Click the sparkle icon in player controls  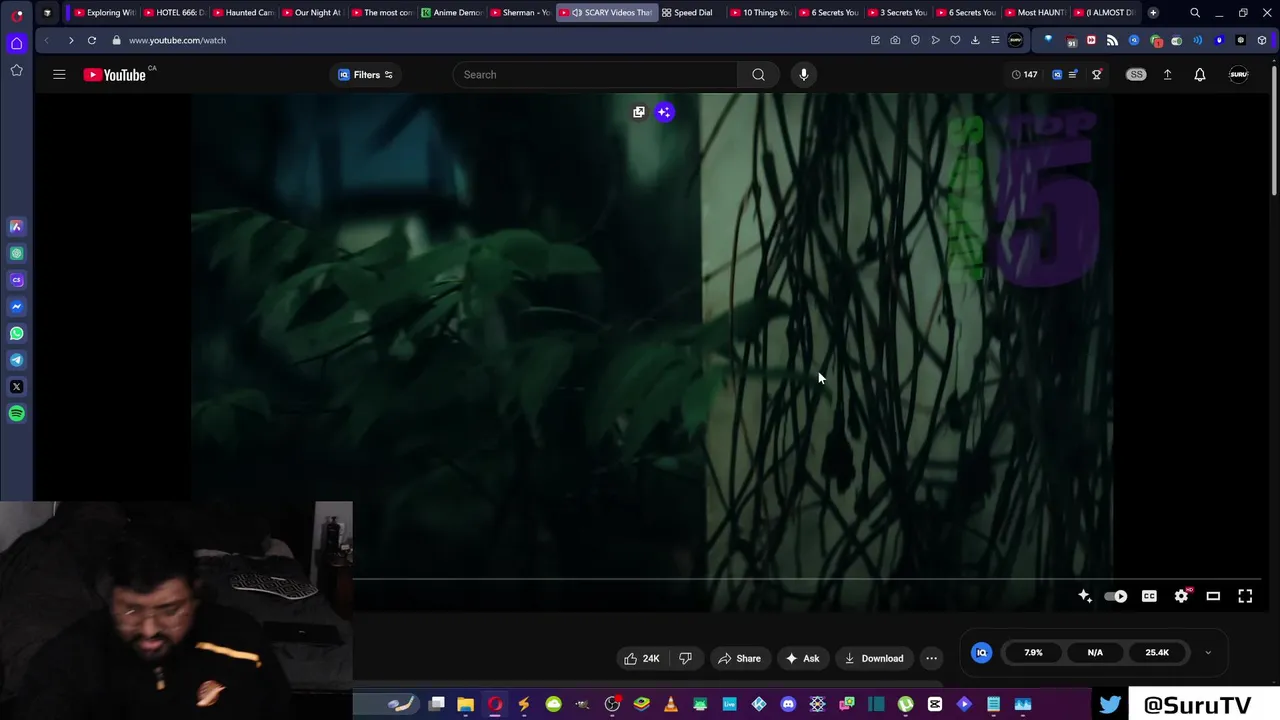click(x=1085, y=596)
